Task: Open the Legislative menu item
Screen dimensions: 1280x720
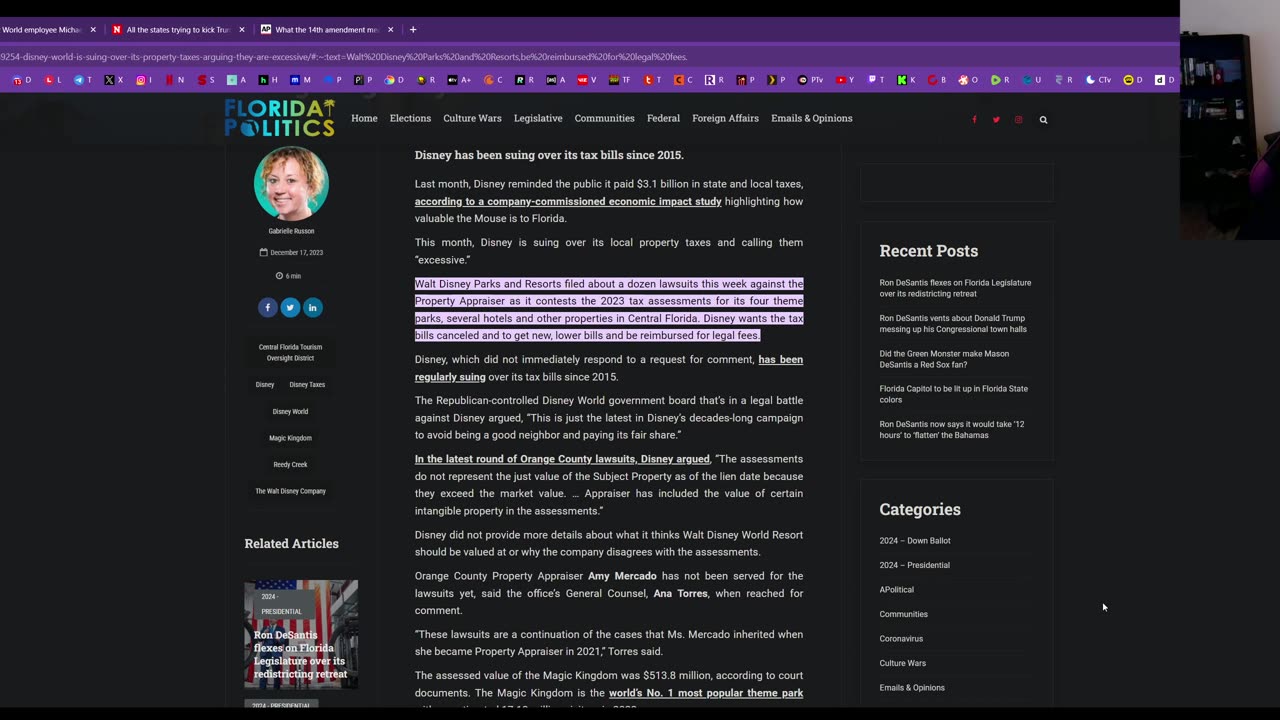Action: point(538,118)
